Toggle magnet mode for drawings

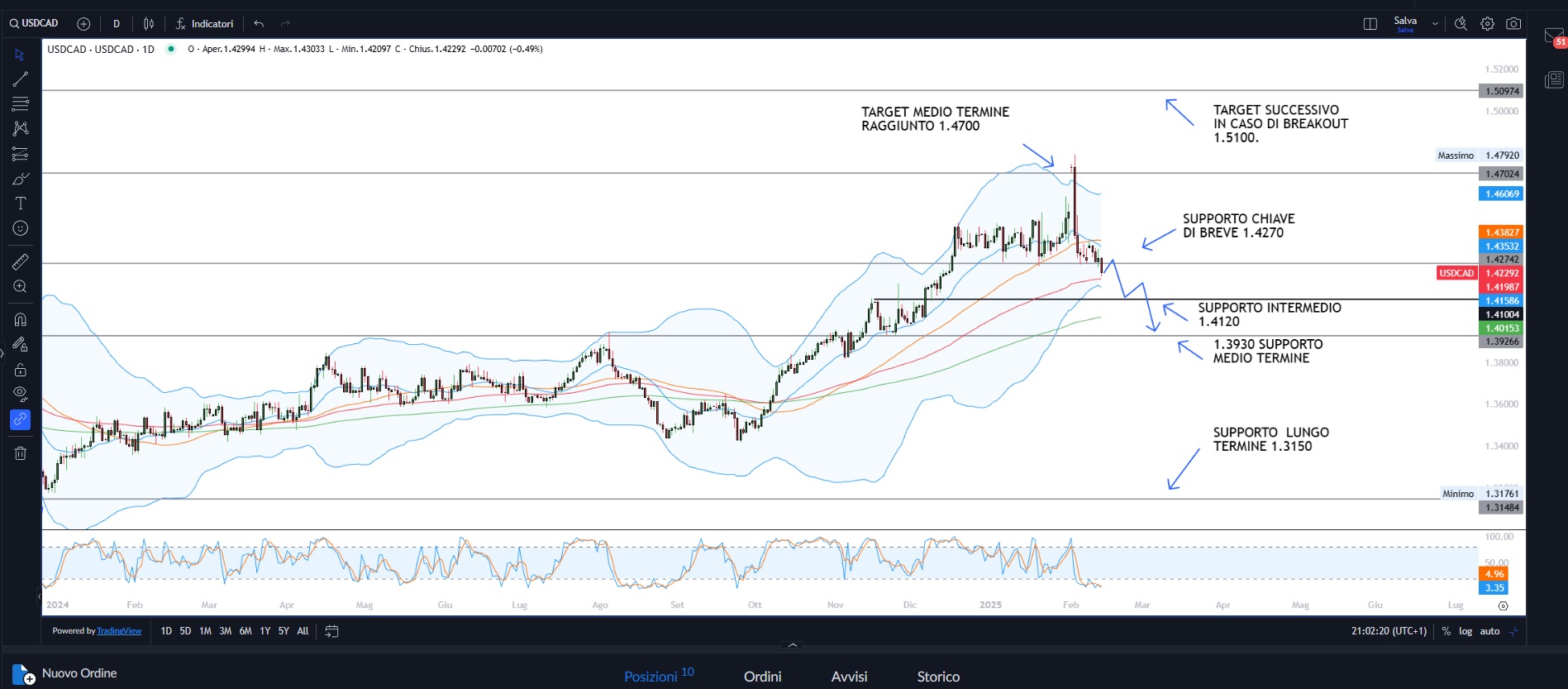coord(21,319)
